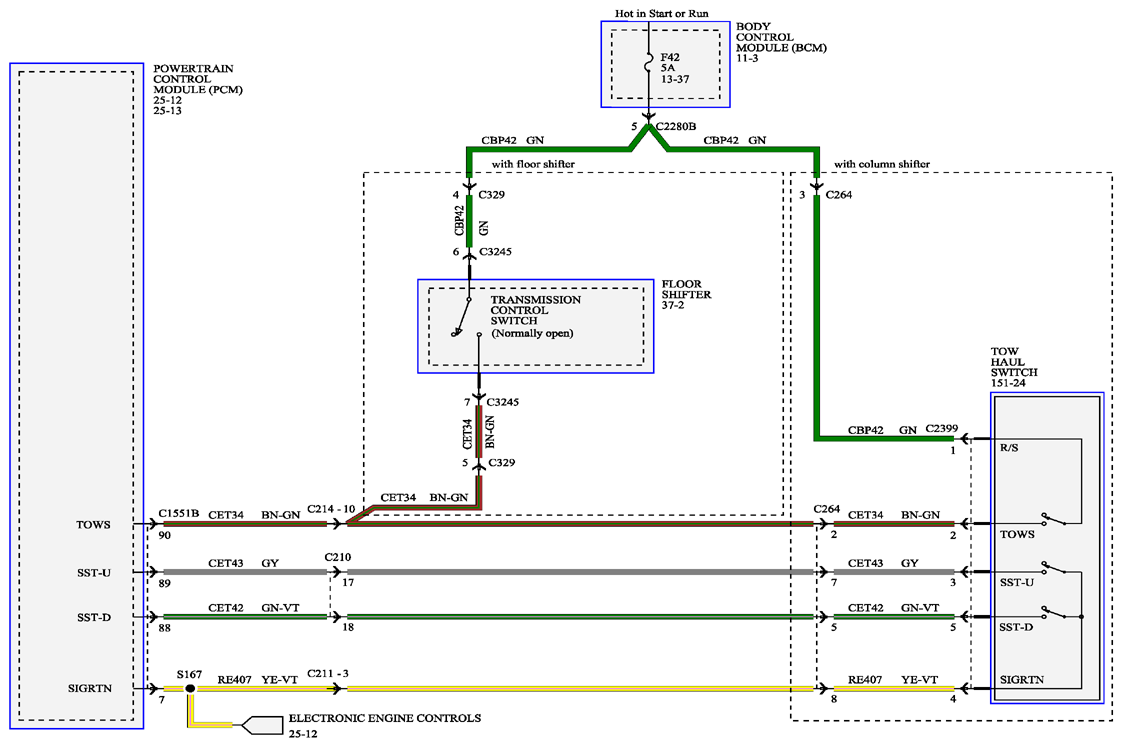Click pin number 18 below C210
Screen dimensions: 1123x747
[x=348, y=627]
